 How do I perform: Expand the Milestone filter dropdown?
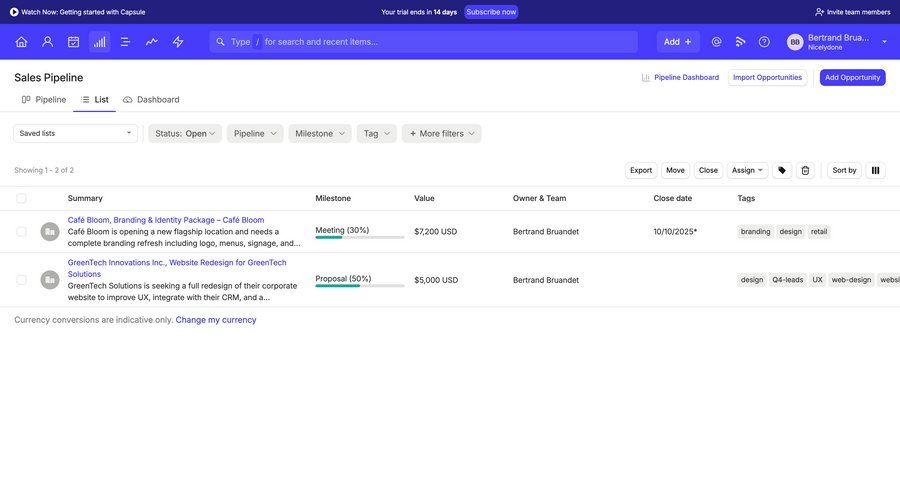click(x=320, y=133)
